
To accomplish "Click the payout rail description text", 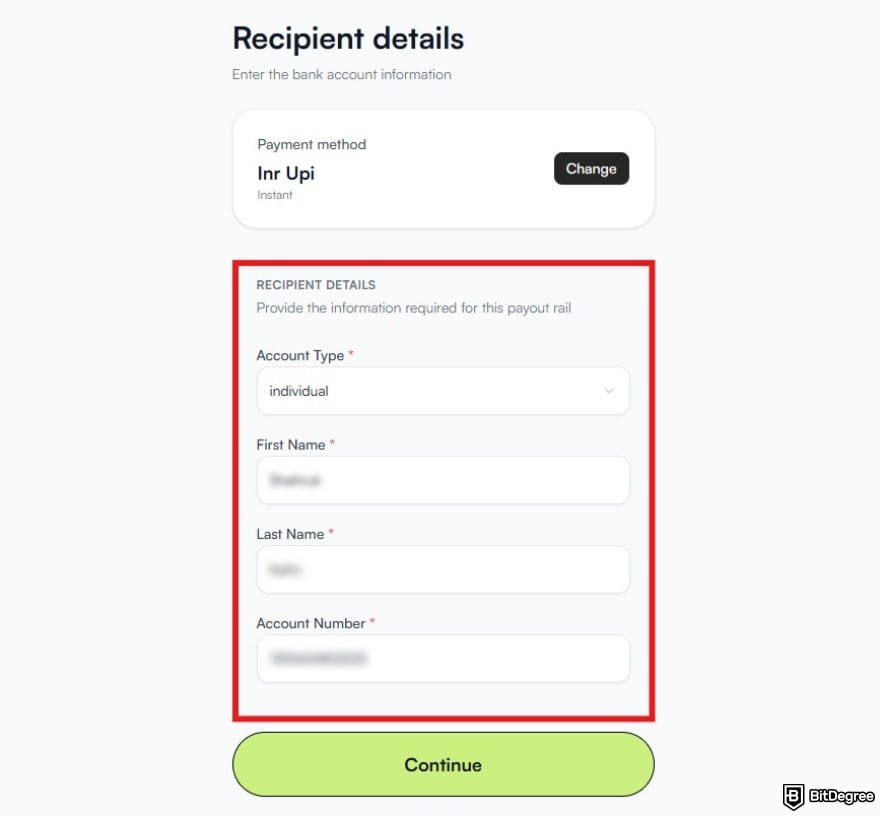I will tap(414, 308).
